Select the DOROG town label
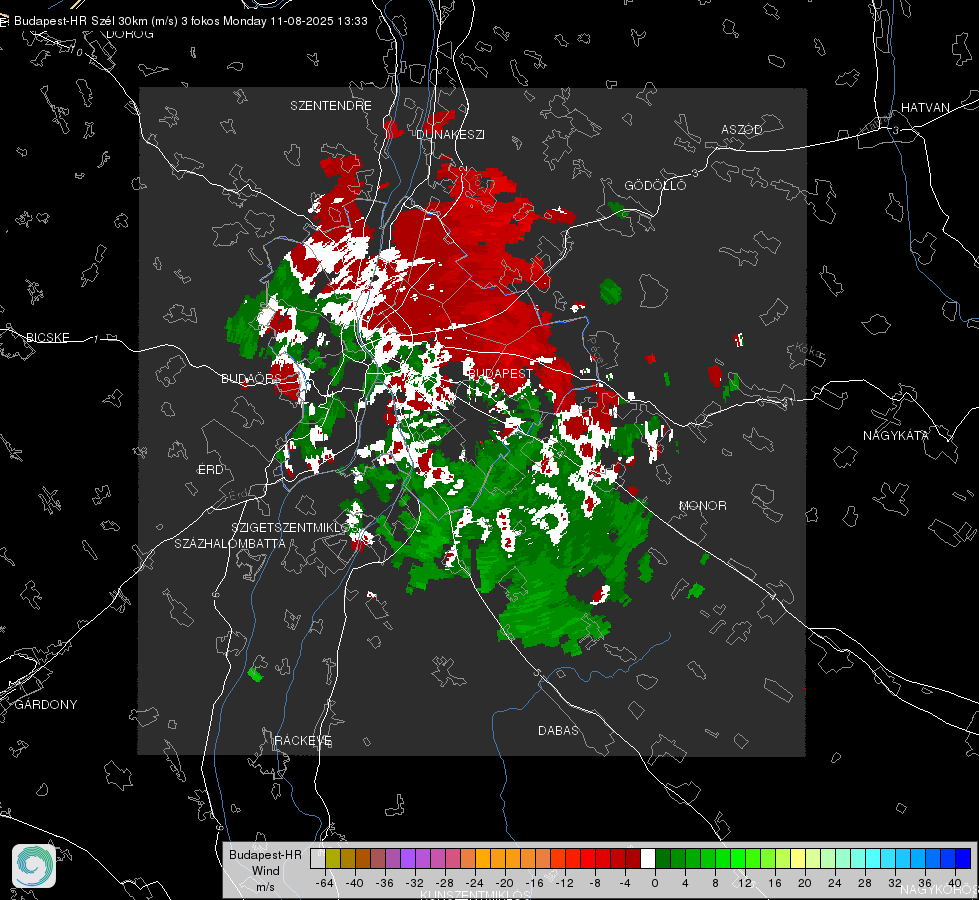Viewport: 979px width, 900px height. pos(130,34)
